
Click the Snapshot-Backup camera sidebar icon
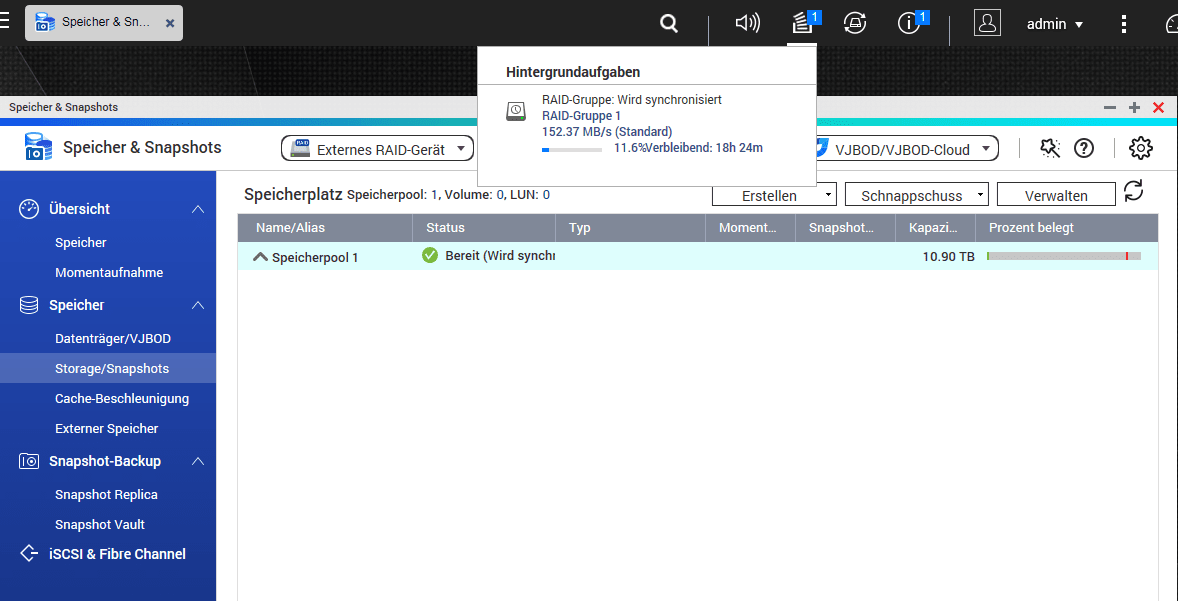(29, 461)
